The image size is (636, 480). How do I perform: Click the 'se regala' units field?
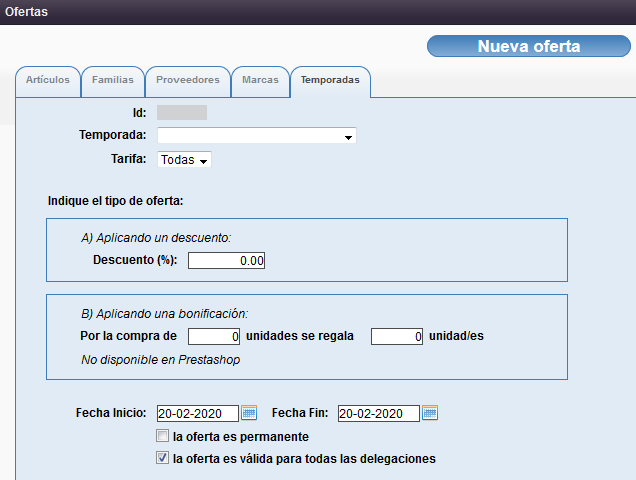point(397,337)
